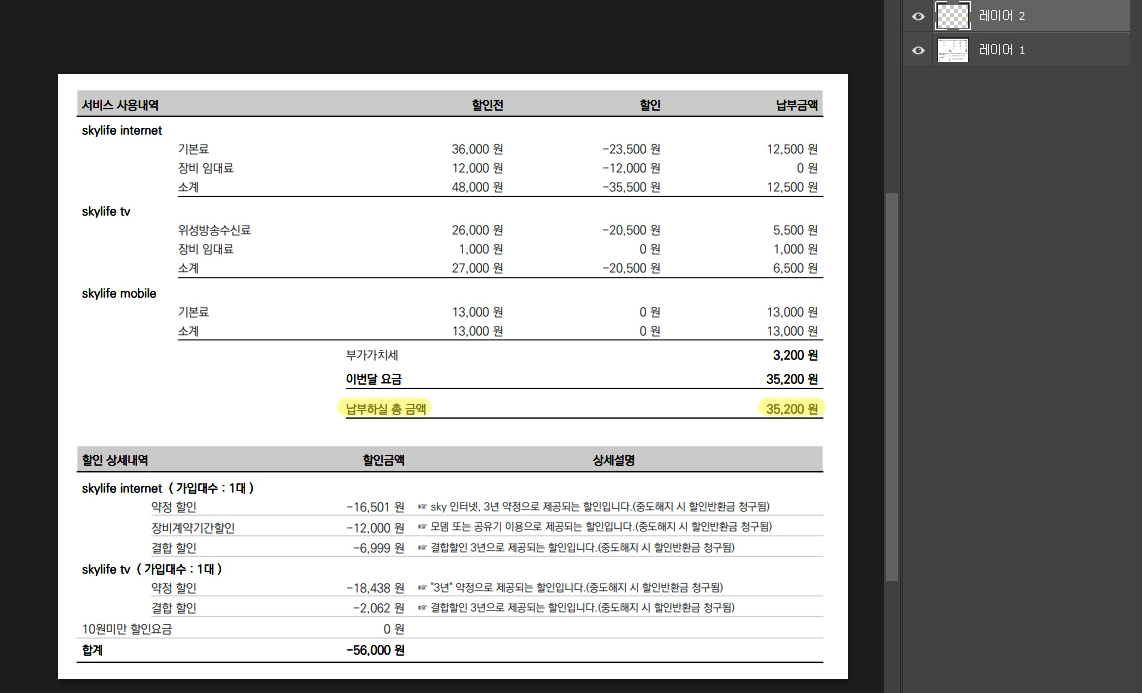The image size is (1142, 693).
Task: Click the 26,000 원 value
Action: click(477, 230)
